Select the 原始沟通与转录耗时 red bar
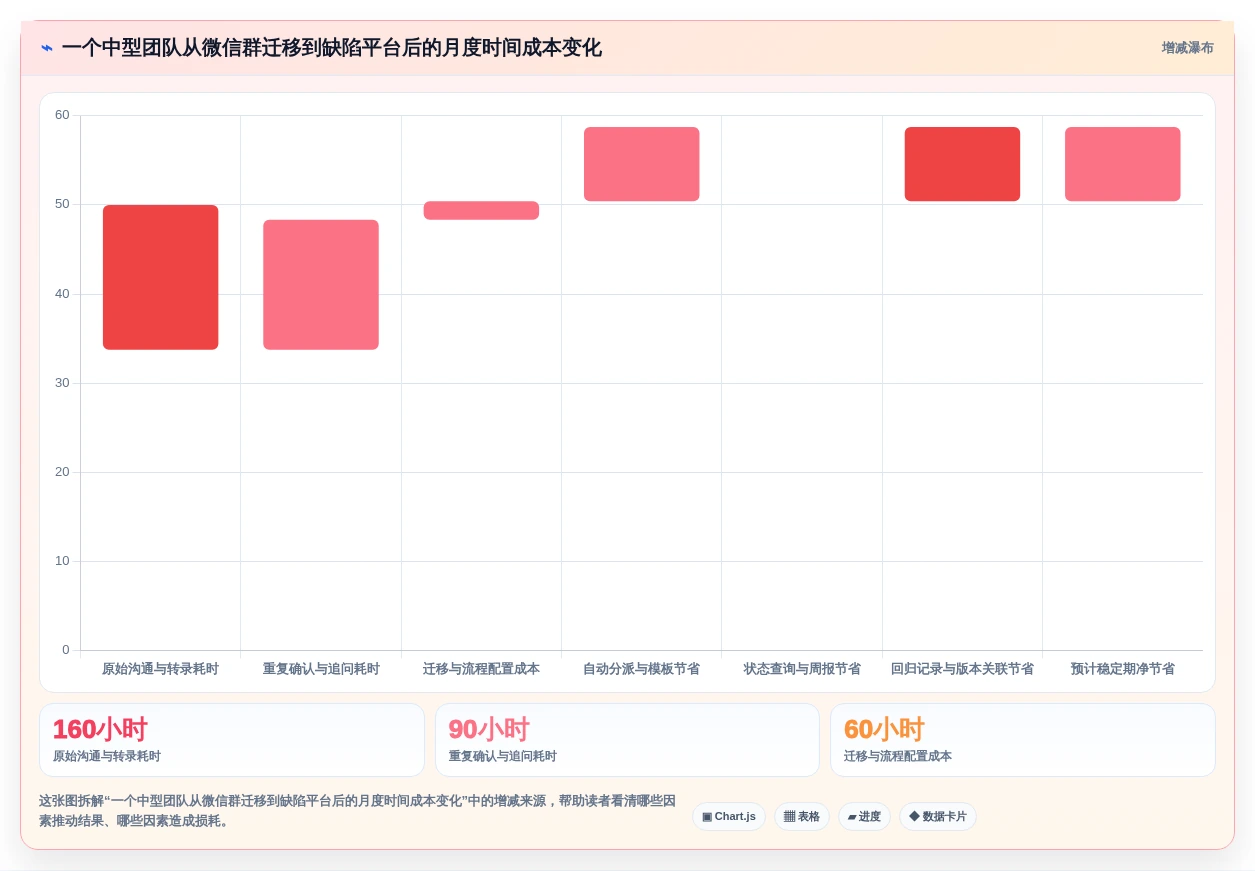 161,277
